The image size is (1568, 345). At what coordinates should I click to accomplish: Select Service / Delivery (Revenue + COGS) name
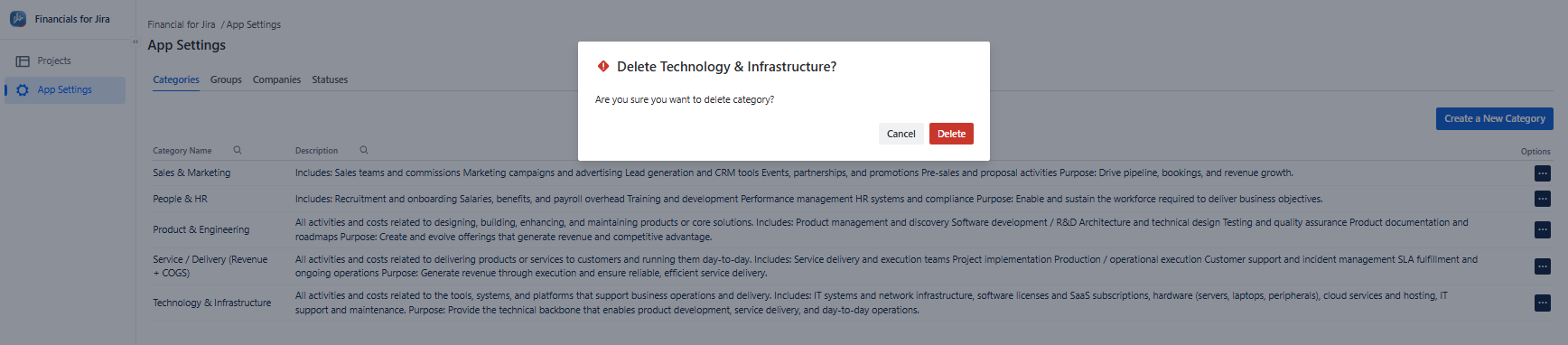point(210,266)
